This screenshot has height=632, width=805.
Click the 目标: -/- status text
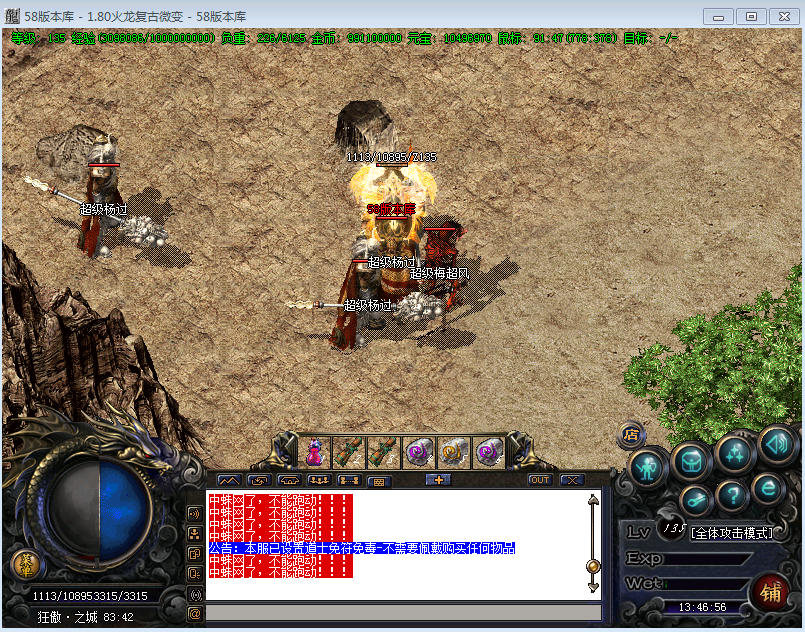coord(650,38)
